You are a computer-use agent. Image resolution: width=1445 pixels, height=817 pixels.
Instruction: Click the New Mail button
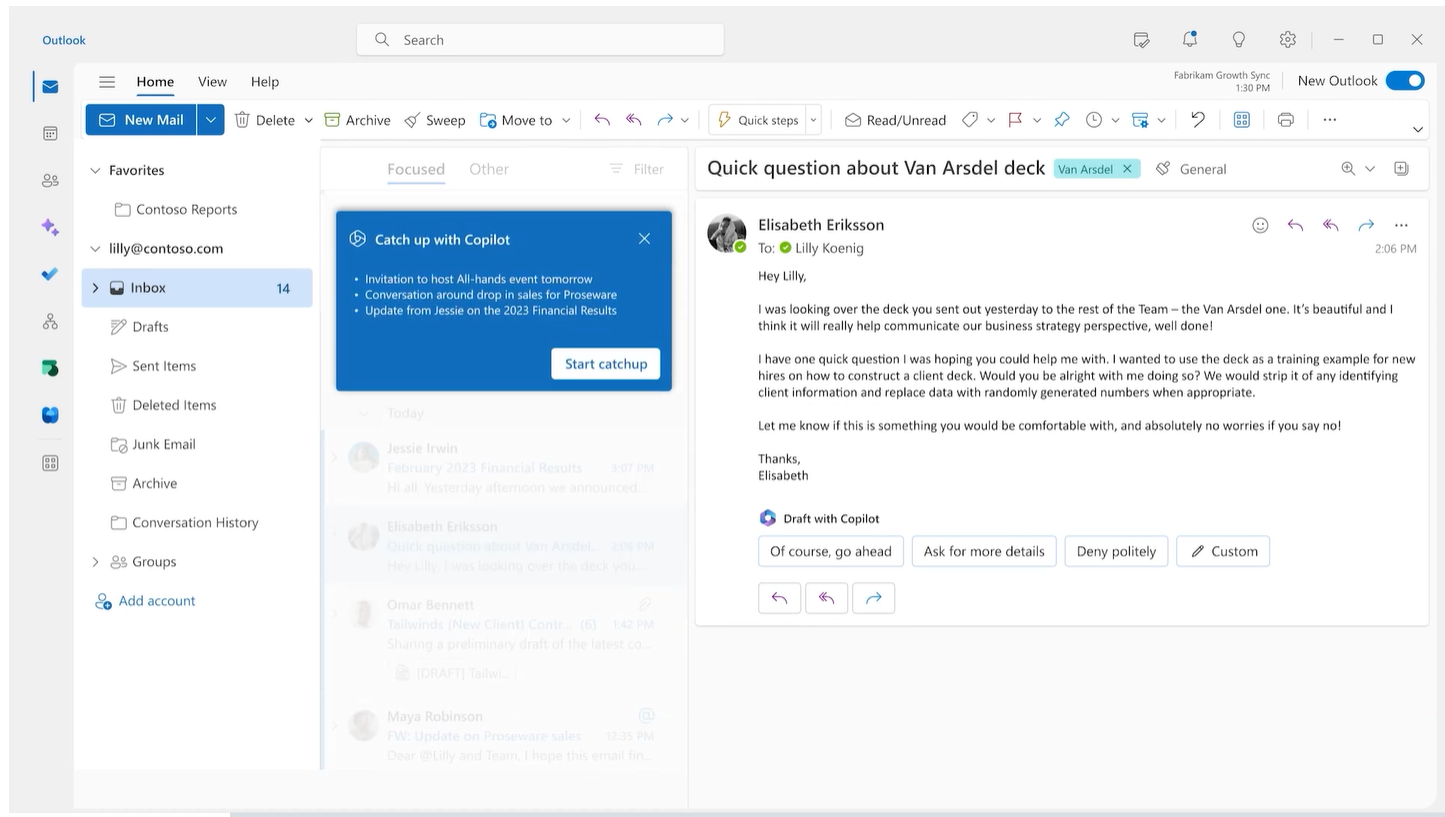click(141, 120)
